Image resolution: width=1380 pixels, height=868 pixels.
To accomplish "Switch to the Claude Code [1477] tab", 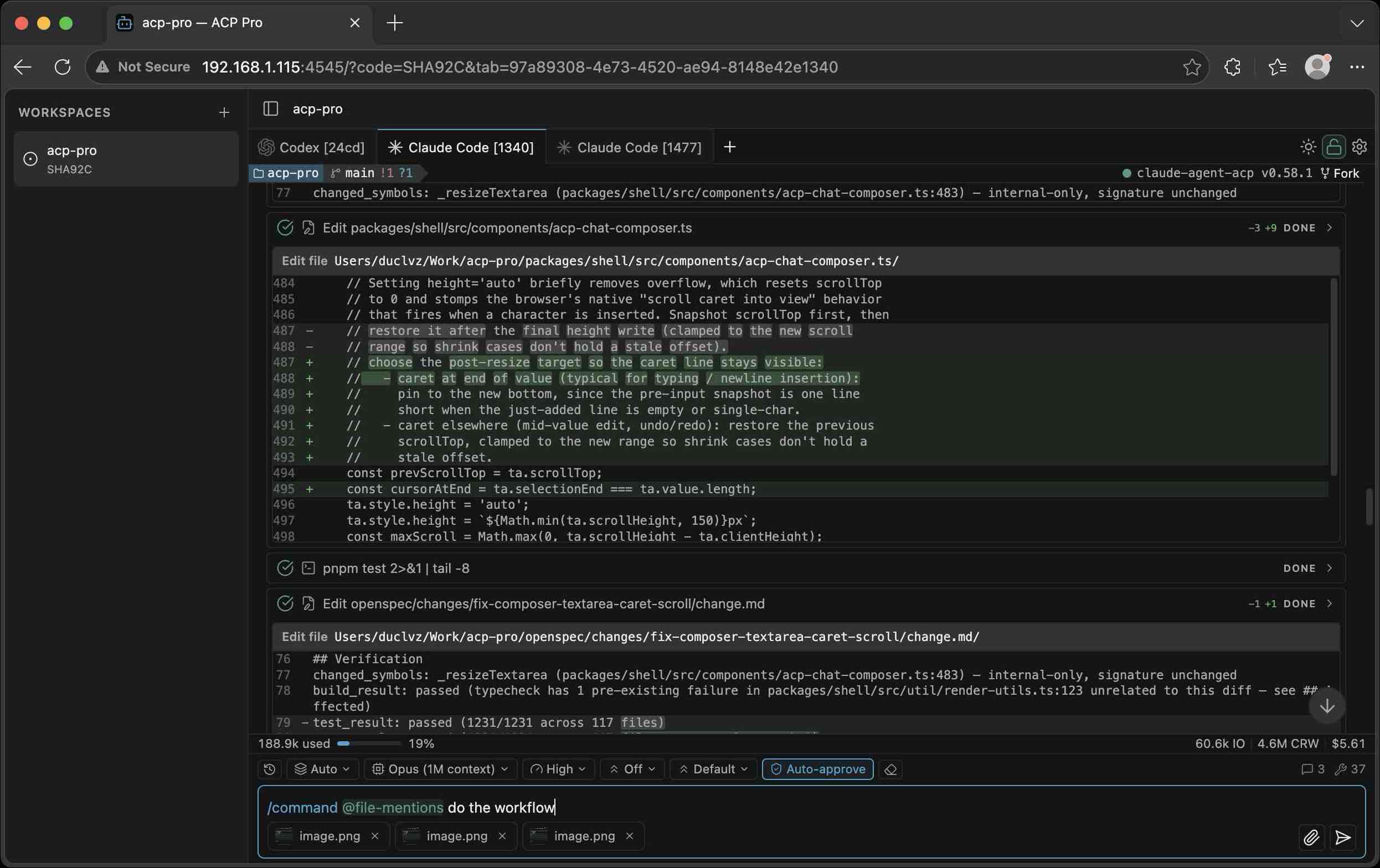I will click(x=629, y=147).
